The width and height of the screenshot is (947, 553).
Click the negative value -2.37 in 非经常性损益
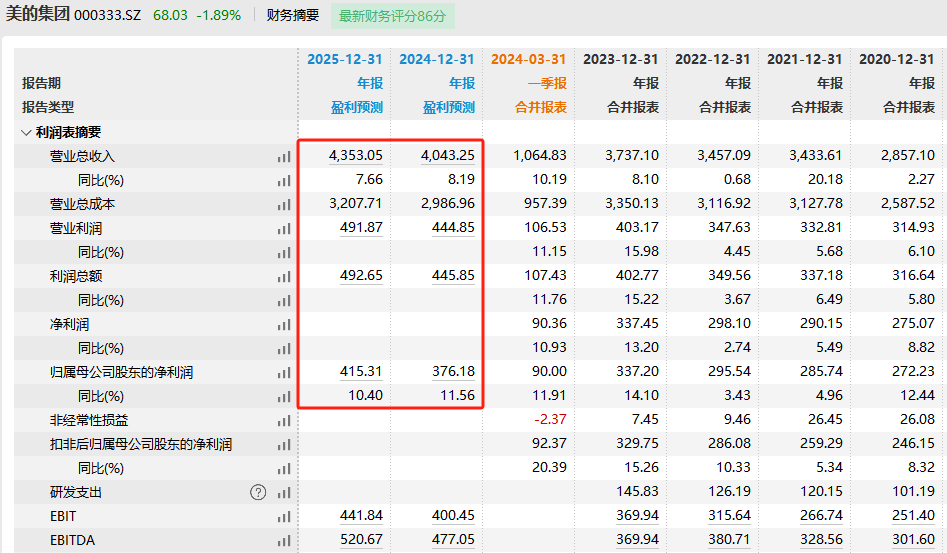click(x=550, y=419)
